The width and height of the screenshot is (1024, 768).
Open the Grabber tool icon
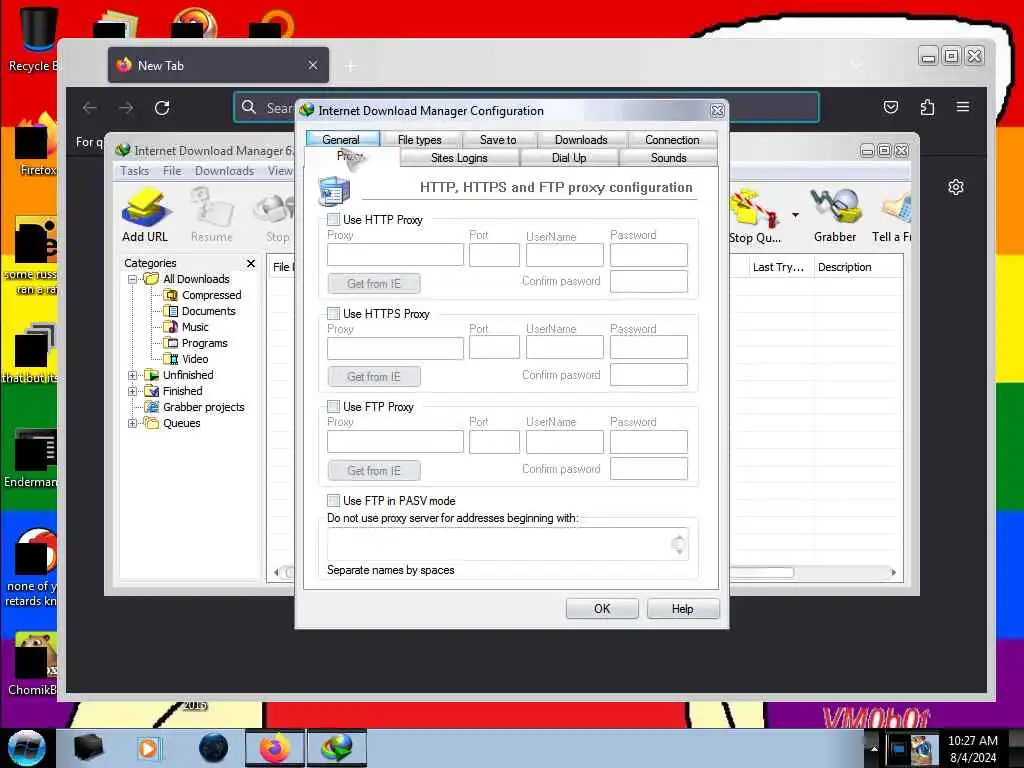click(835, 216)
